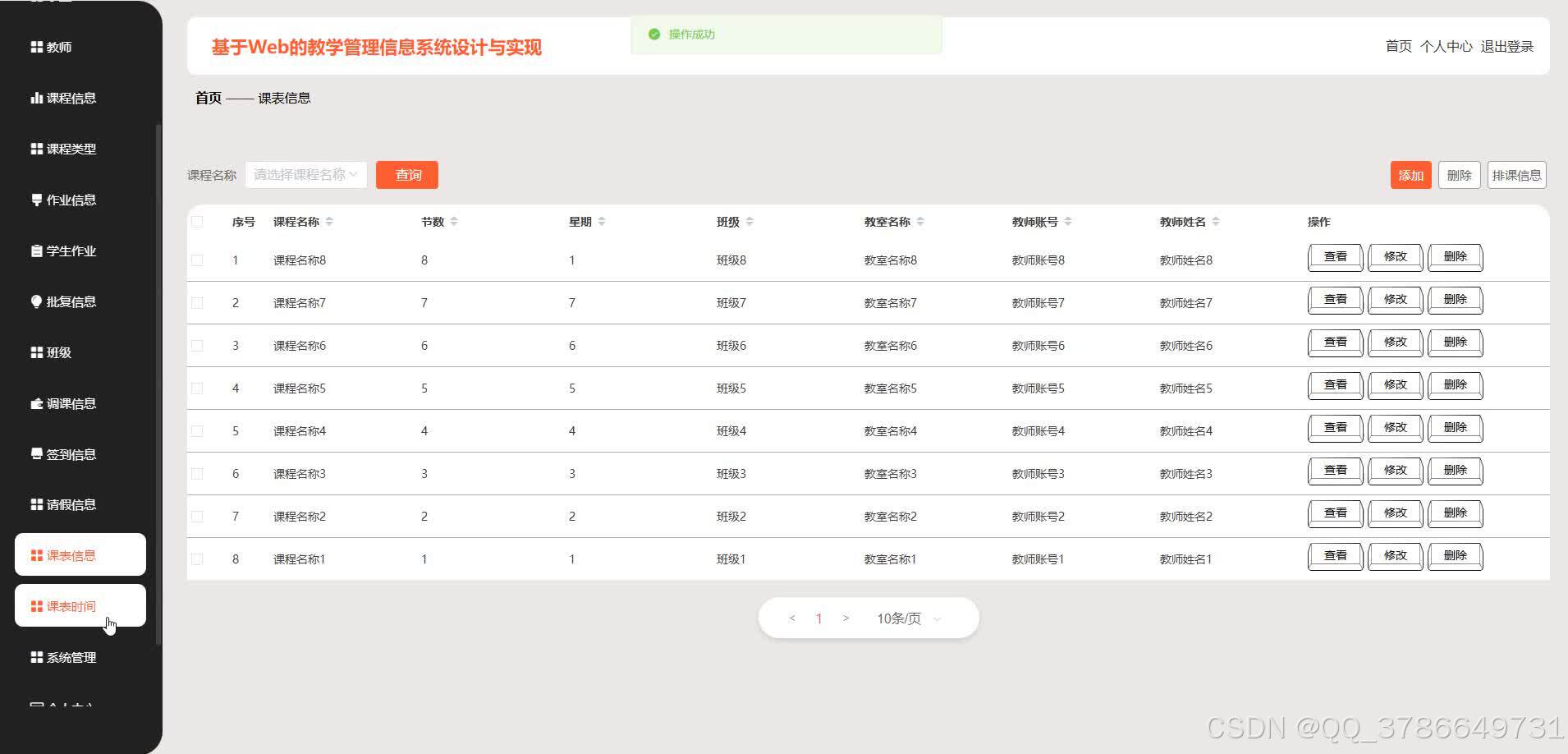Viewport: 1568px width, 754px height.
Task: Click the 批复信息 bulb icon
Action: (x=36, y=301)
